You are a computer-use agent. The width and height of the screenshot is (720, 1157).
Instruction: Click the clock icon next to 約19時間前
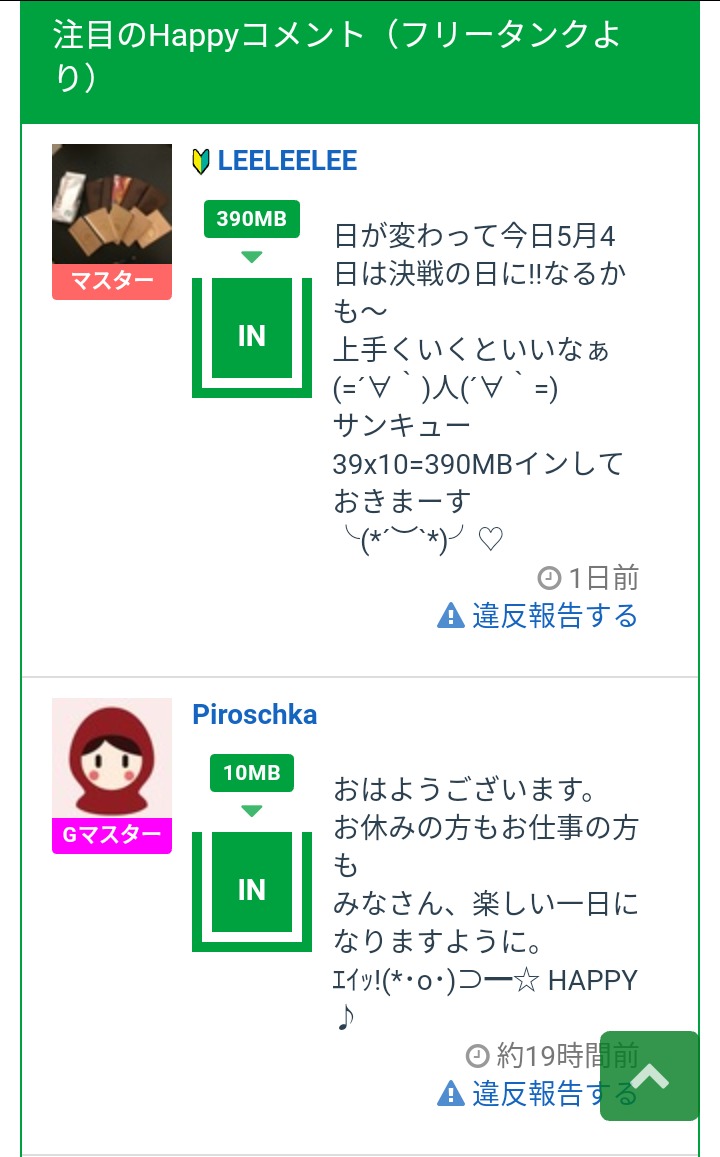point(478,1055)
